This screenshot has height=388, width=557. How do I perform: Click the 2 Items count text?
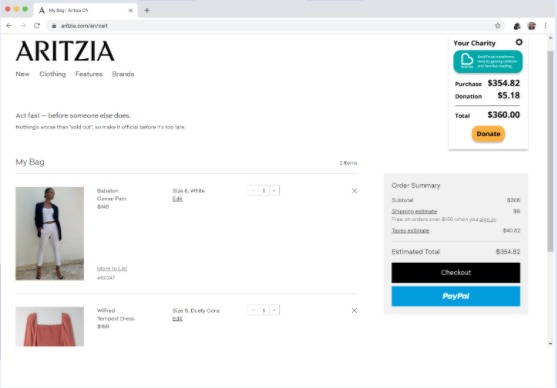pos(348,163)
